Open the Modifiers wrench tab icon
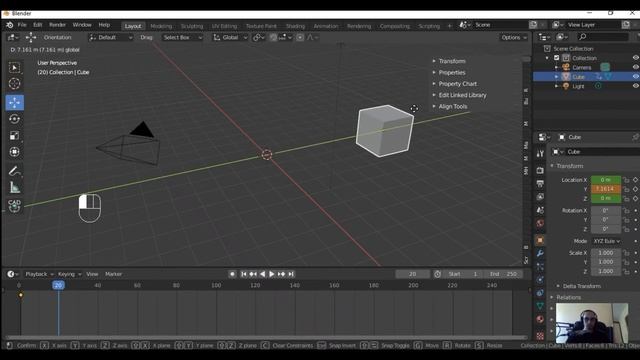 click(540, 253)
